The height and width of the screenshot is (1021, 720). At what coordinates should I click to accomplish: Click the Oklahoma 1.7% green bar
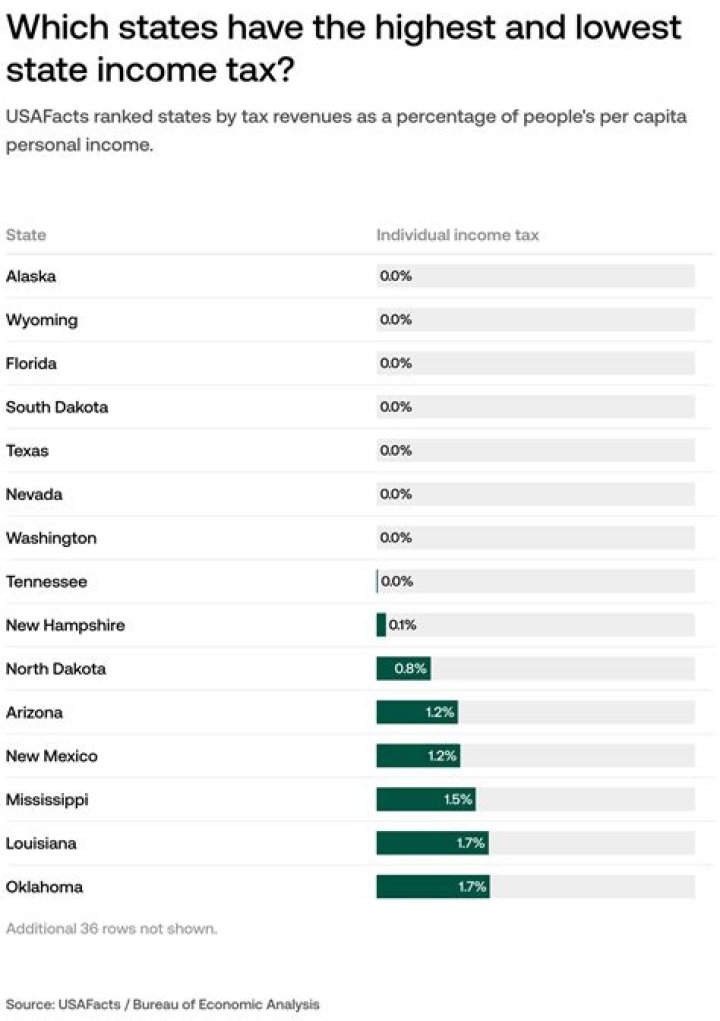pos(433,887)
